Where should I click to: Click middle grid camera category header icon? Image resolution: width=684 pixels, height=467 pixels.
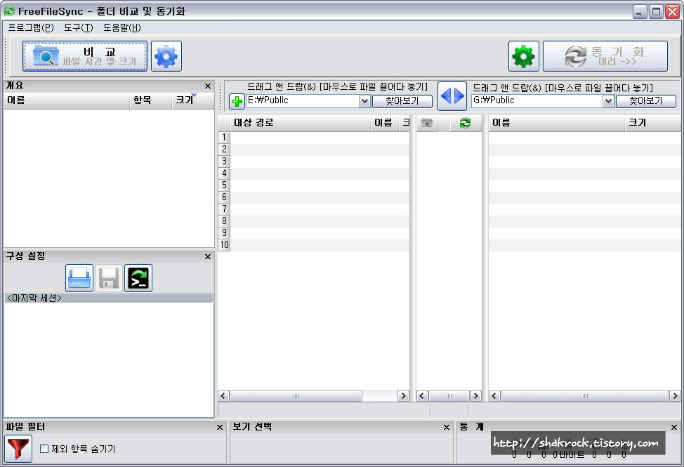coord(427,123)
